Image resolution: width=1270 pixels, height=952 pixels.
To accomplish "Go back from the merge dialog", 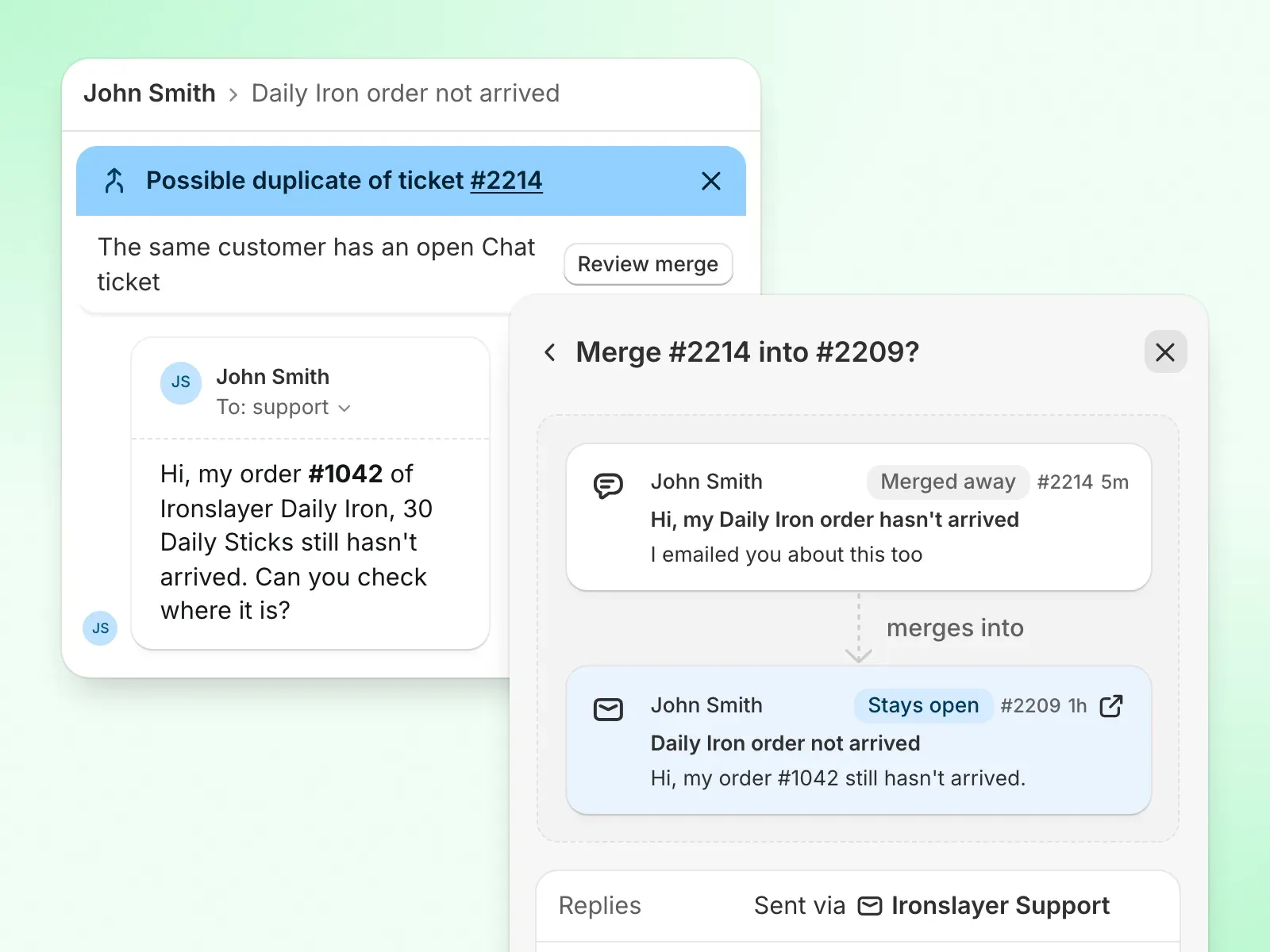I will point(549,352).
